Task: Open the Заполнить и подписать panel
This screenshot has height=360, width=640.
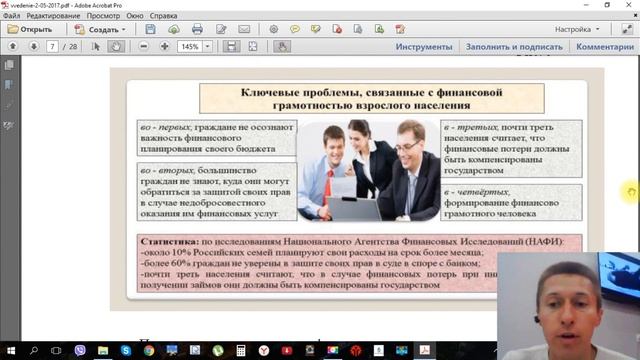Action: tap(514, 47)
